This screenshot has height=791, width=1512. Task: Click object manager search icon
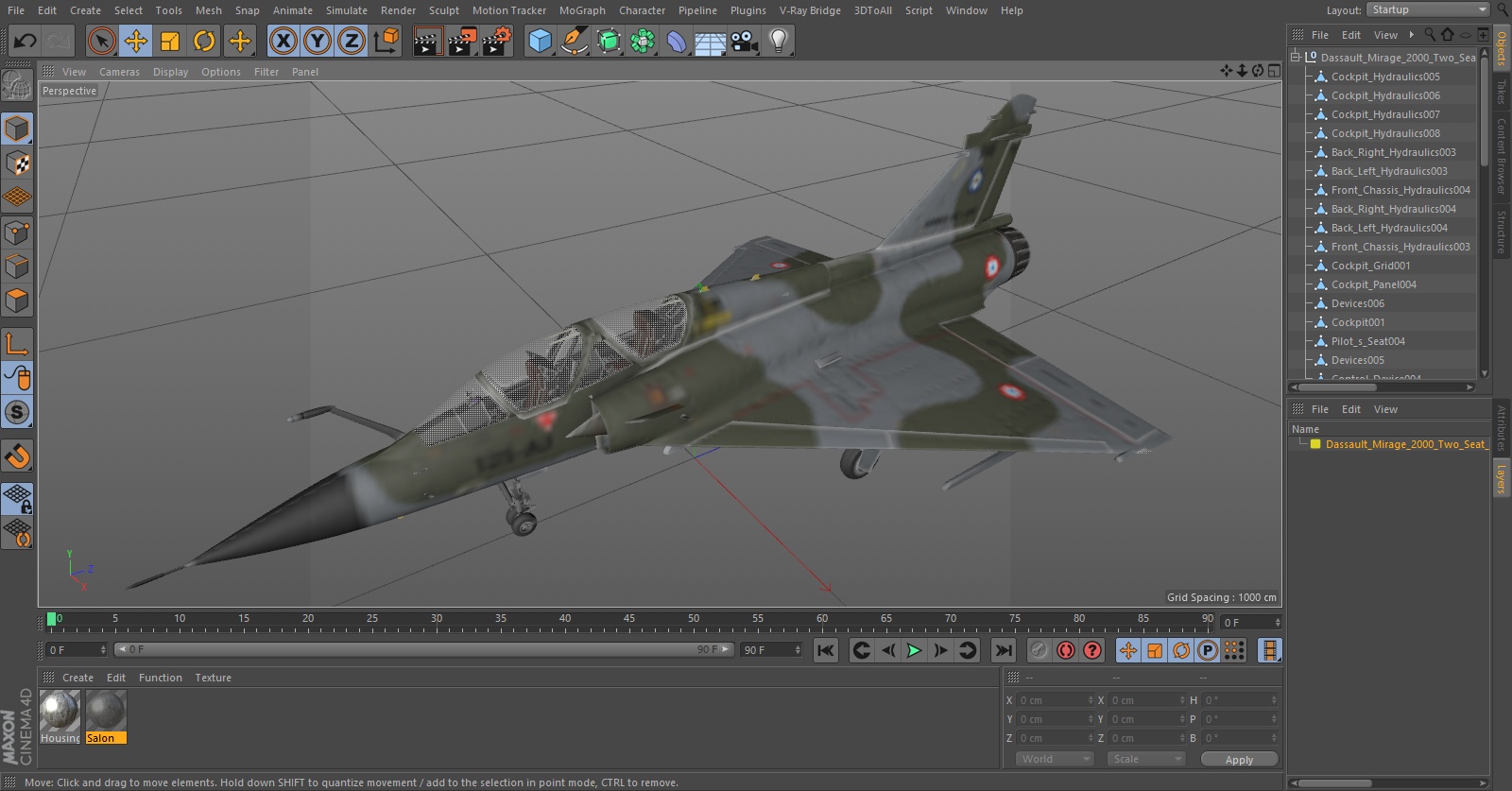(1430, 34)
